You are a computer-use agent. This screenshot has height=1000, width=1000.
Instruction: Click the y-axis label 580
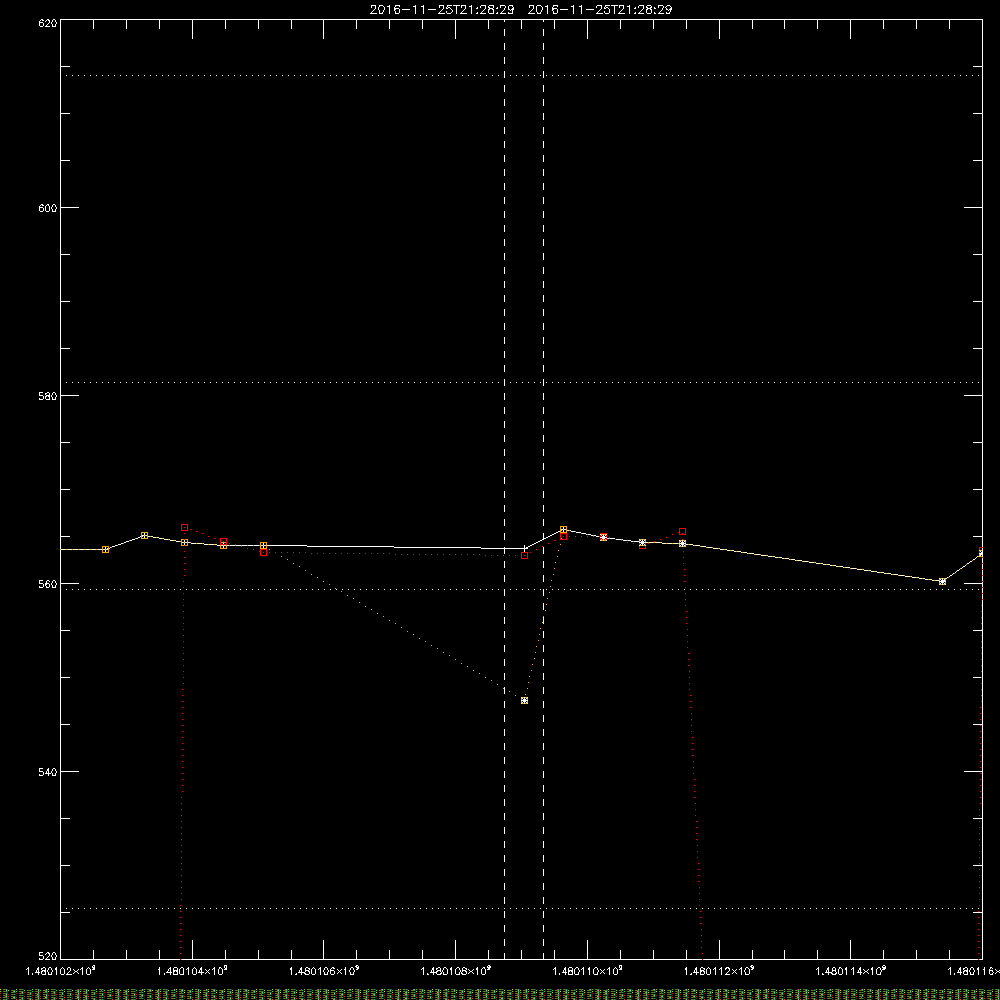point(48,396)
